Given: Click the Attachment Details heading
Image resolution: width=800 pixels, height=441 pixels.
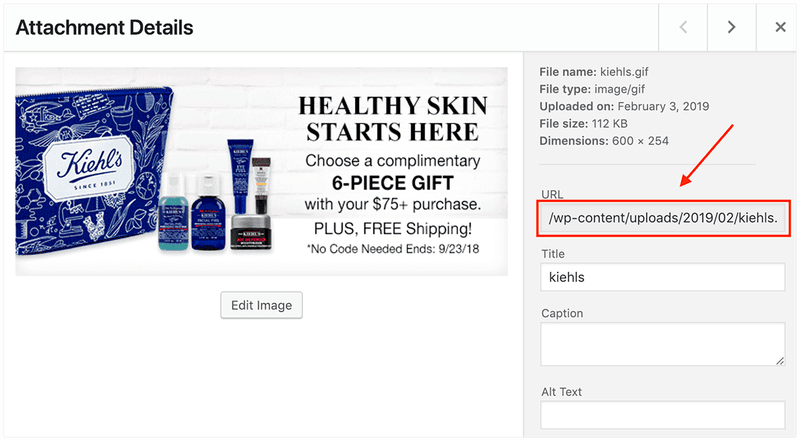Looking at the screenshot, I should pos(105,28).
